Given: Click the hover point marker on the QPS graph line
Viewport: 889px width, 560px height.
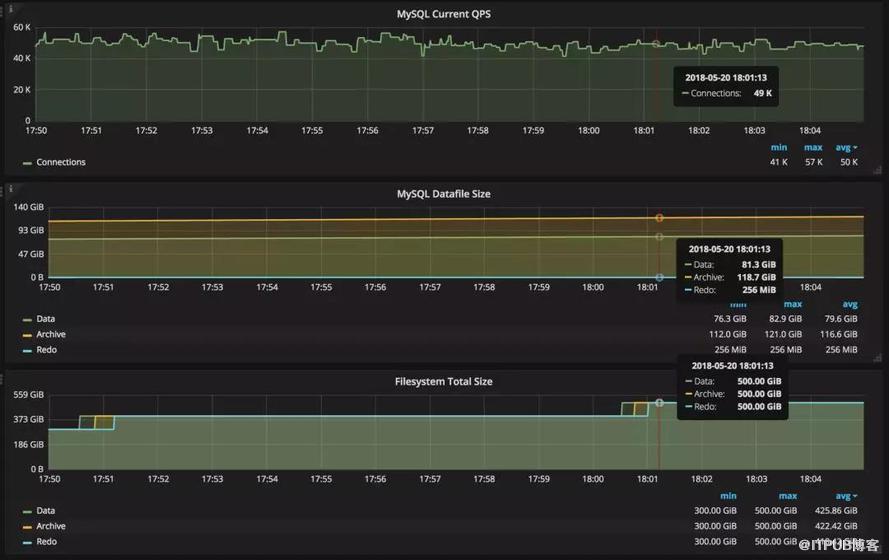Looking at the screenshot, I should [656, 44].
